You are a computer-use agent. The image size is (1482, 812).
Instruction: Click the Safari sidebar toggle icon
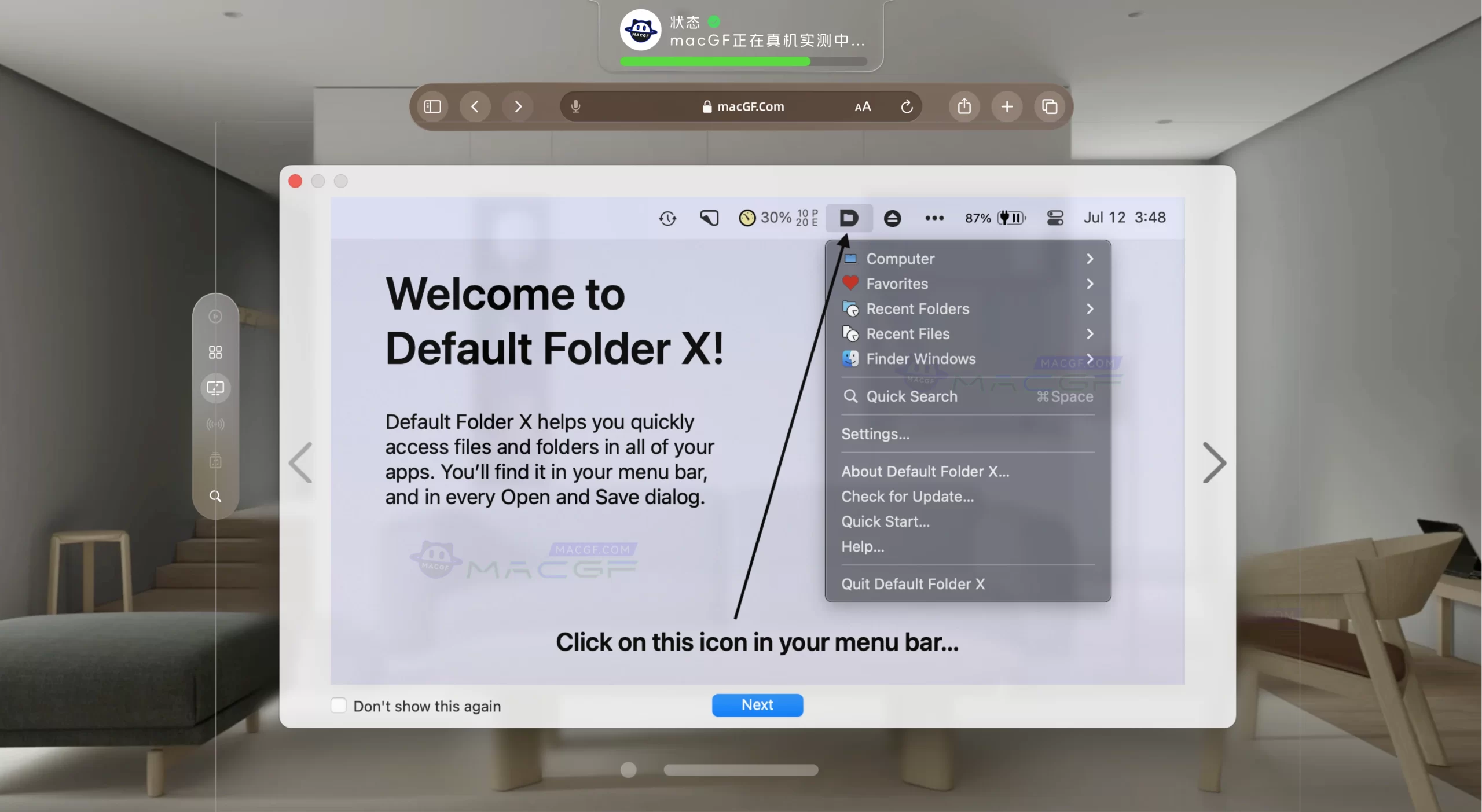coord(432,106)
